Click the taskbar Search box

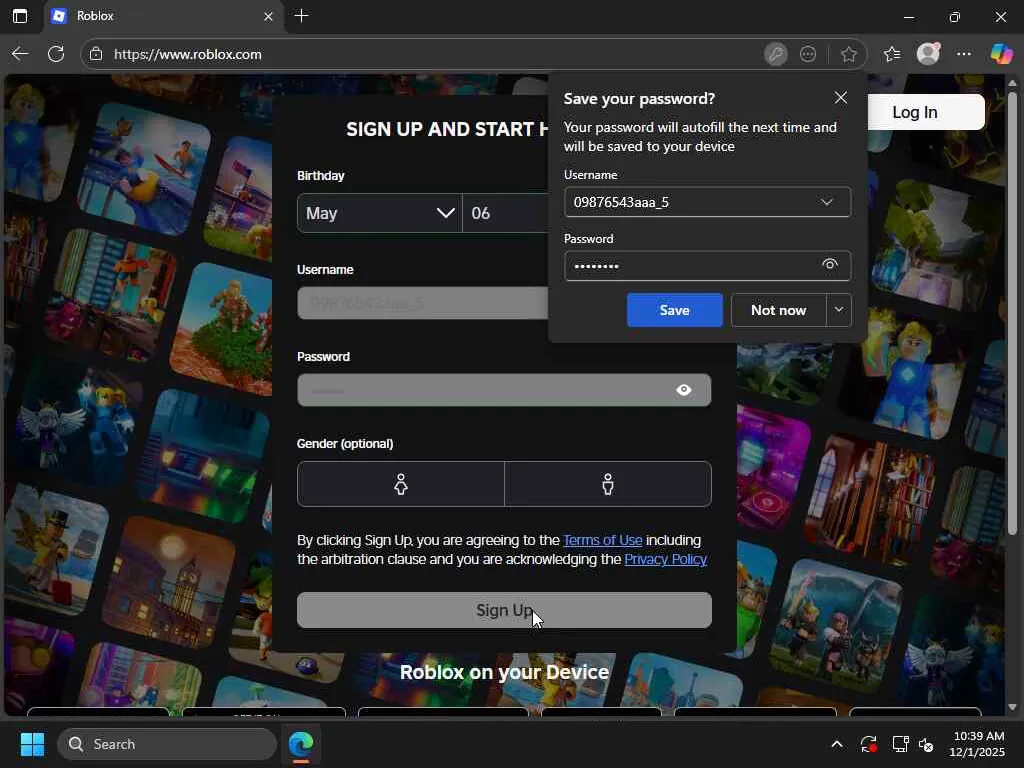(x=167, y=744)
